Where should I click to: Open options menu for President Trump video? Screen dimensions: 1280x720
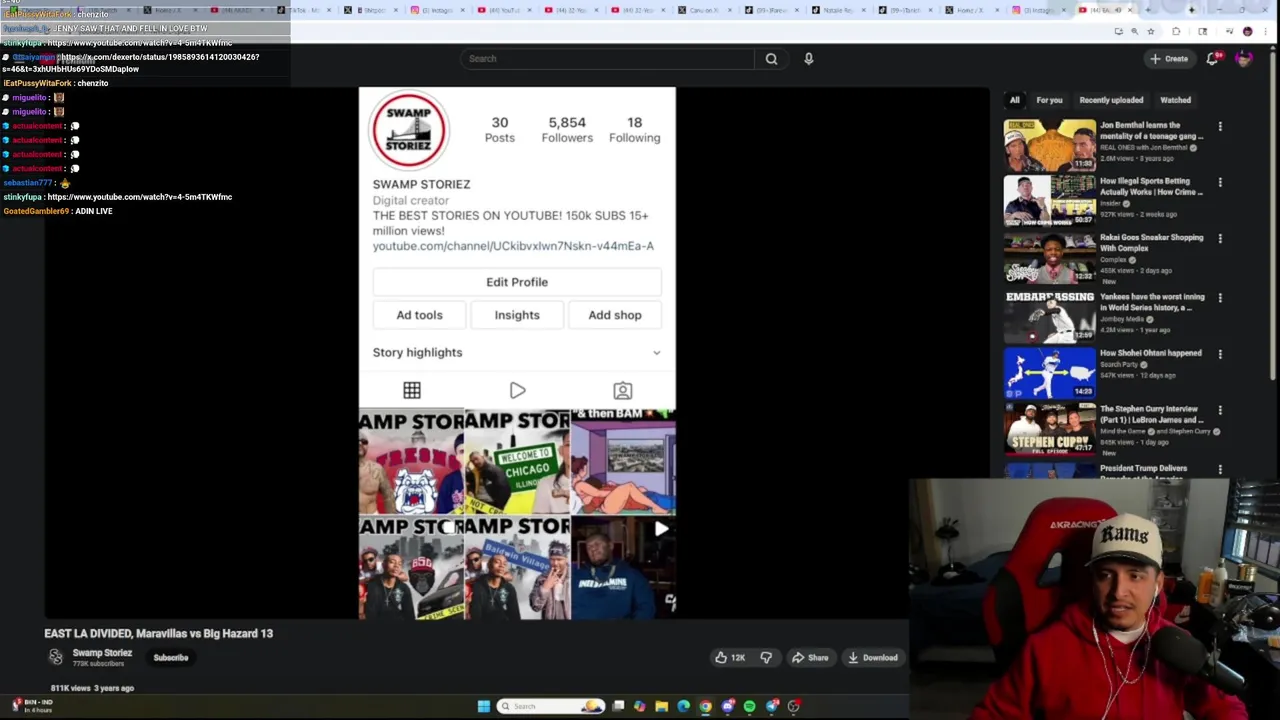(x=1220, y=469)
